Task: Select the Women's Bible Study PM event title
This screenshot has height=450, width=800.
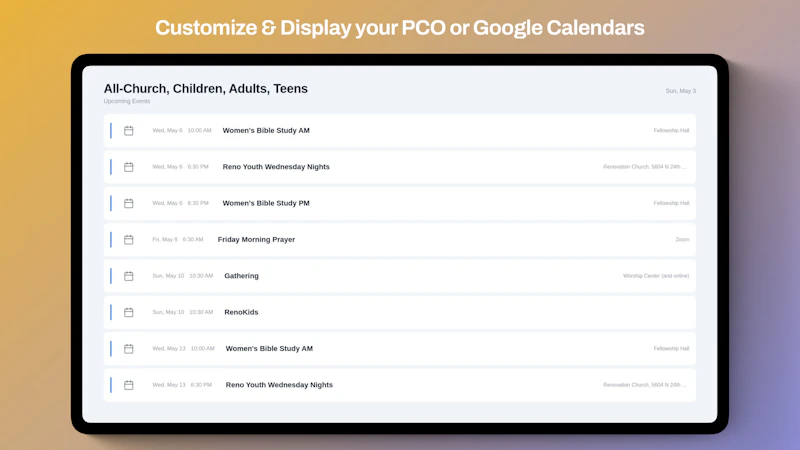Action: [266, 203]
